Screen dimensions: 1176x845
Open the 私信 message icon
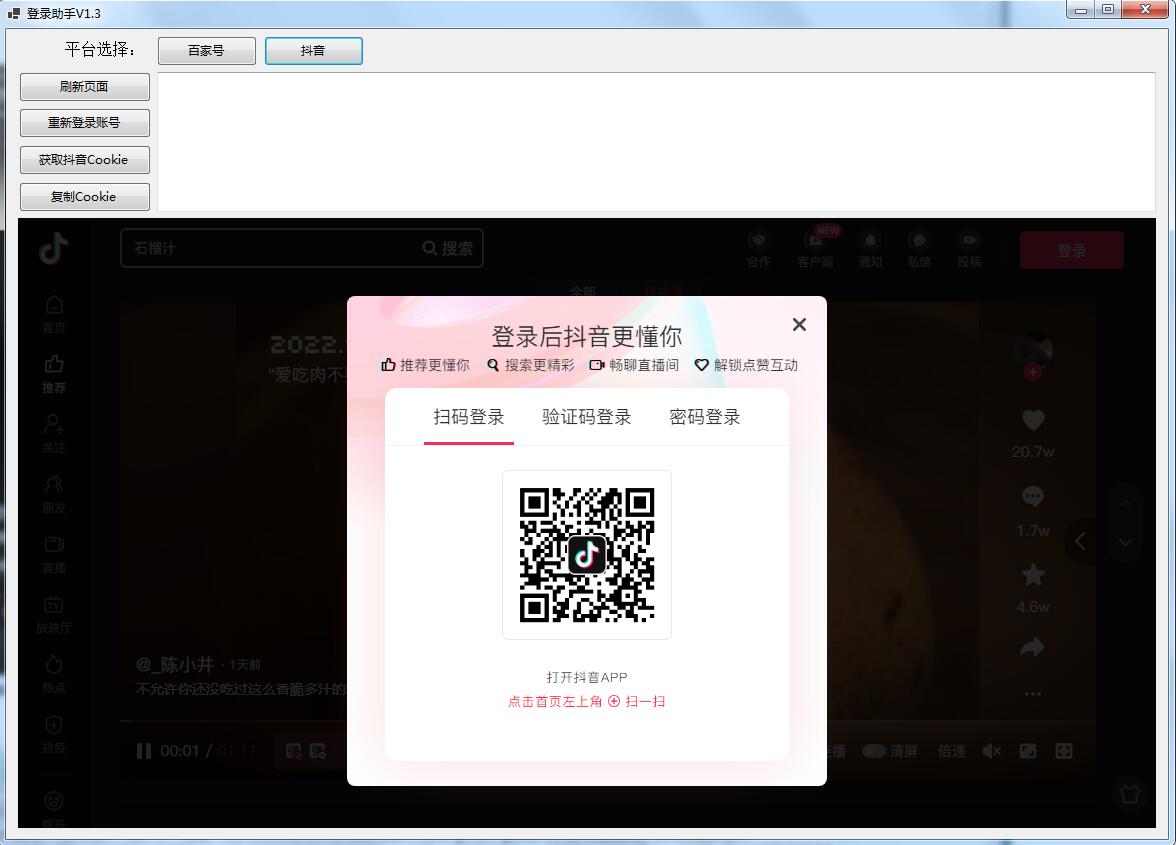(920, 250)
